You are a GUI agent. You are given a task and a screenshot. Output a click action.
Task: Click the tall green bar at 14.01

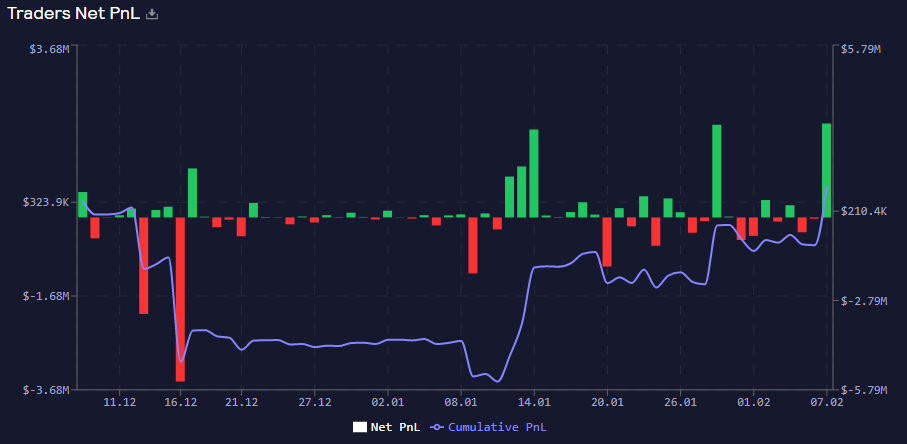point(534,173)
